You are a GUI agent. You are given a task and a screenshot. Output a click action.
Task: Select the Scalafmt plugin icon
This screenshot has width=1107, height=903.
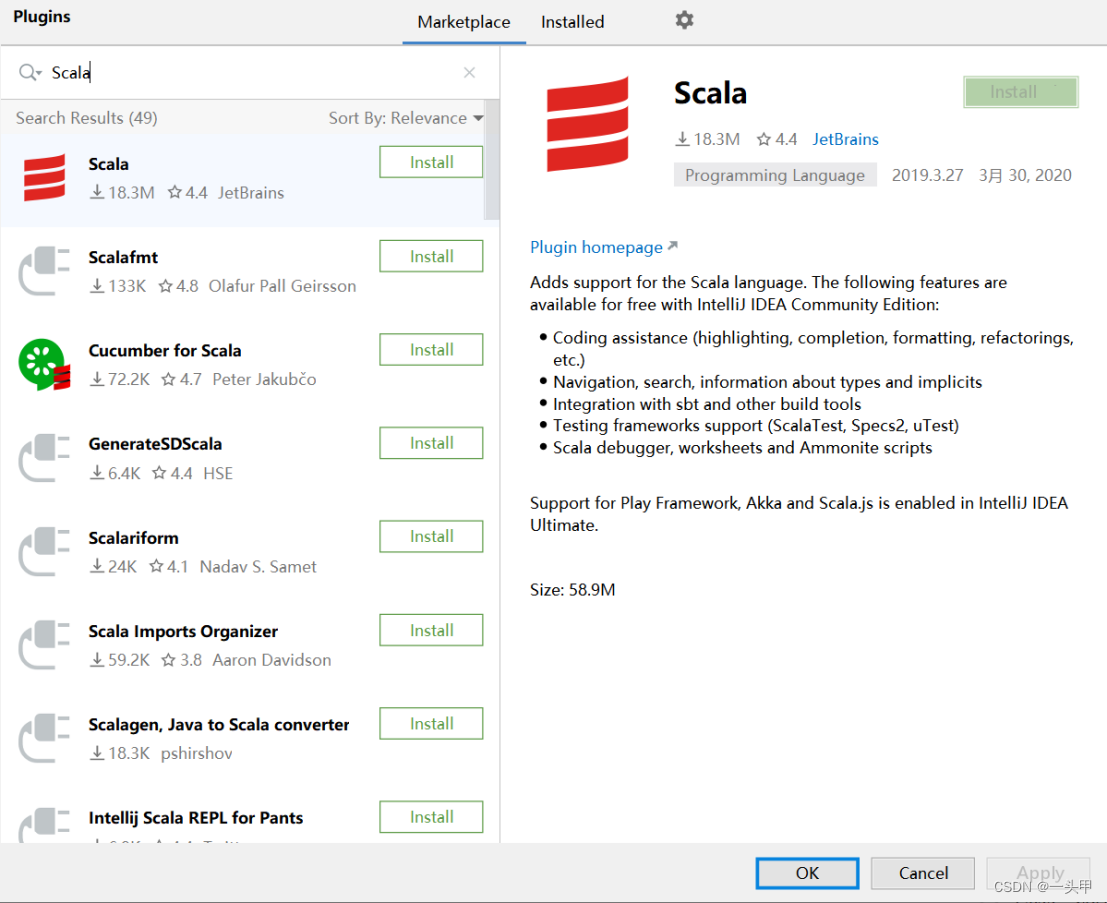(44, 271)
